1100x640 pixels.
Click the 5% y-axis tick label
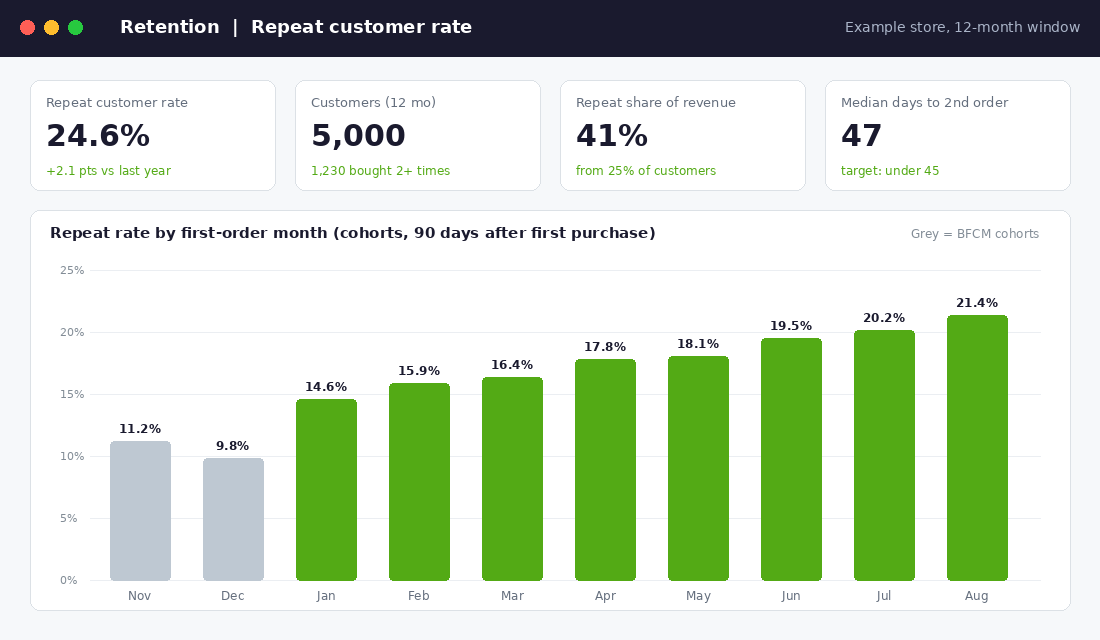(69, 518)
